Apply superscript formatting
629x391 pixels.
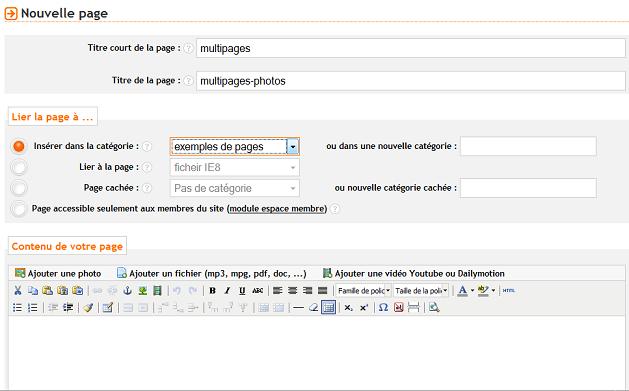tap(364, 308)
